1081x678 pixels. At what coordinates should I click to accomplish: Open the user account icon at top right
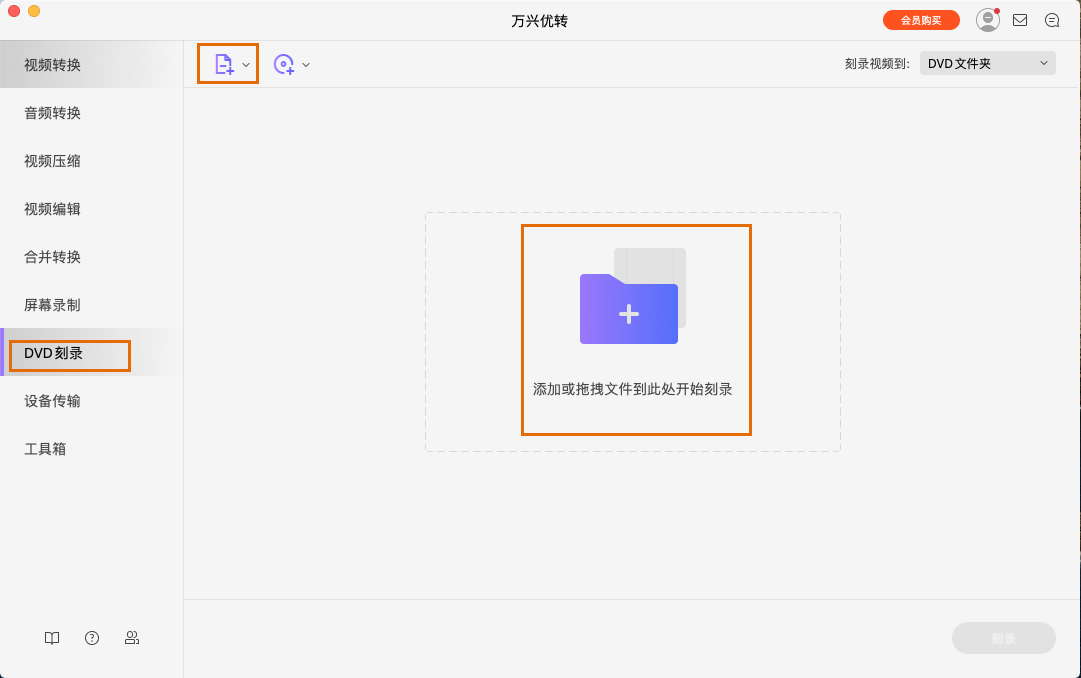tap(987, 19)
